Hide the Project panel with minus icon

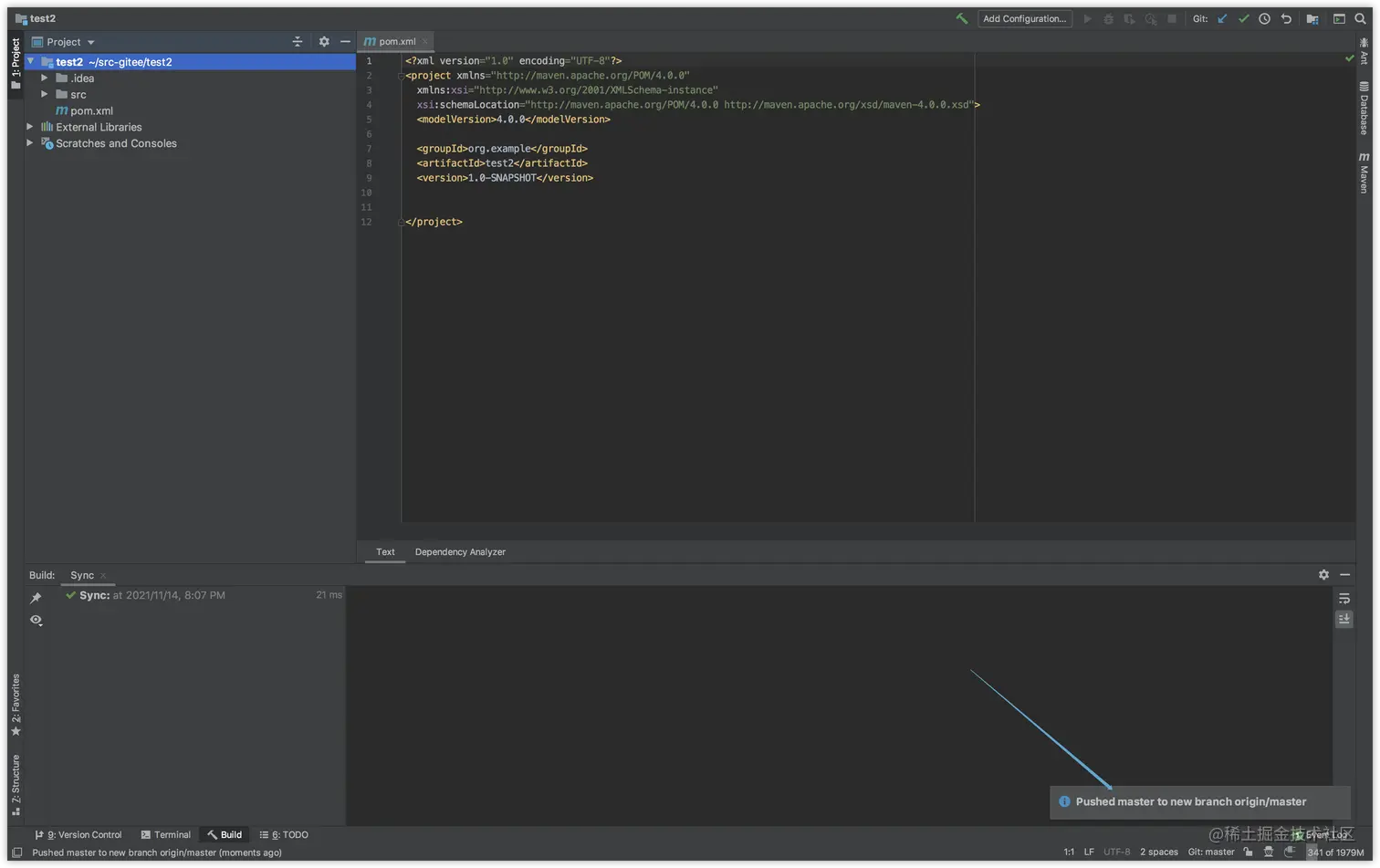click(x=345, y=42)
